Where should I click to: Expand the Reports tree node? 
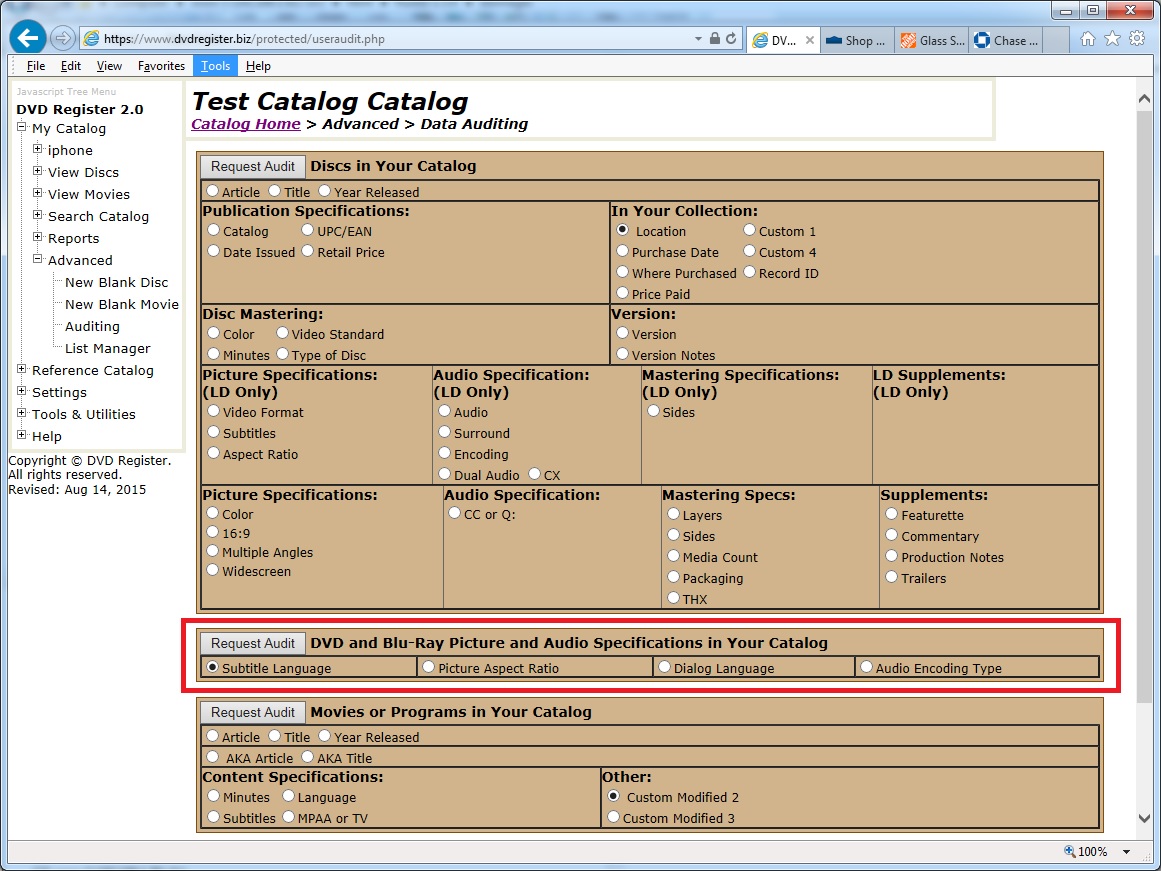click(x=38, y=237)
